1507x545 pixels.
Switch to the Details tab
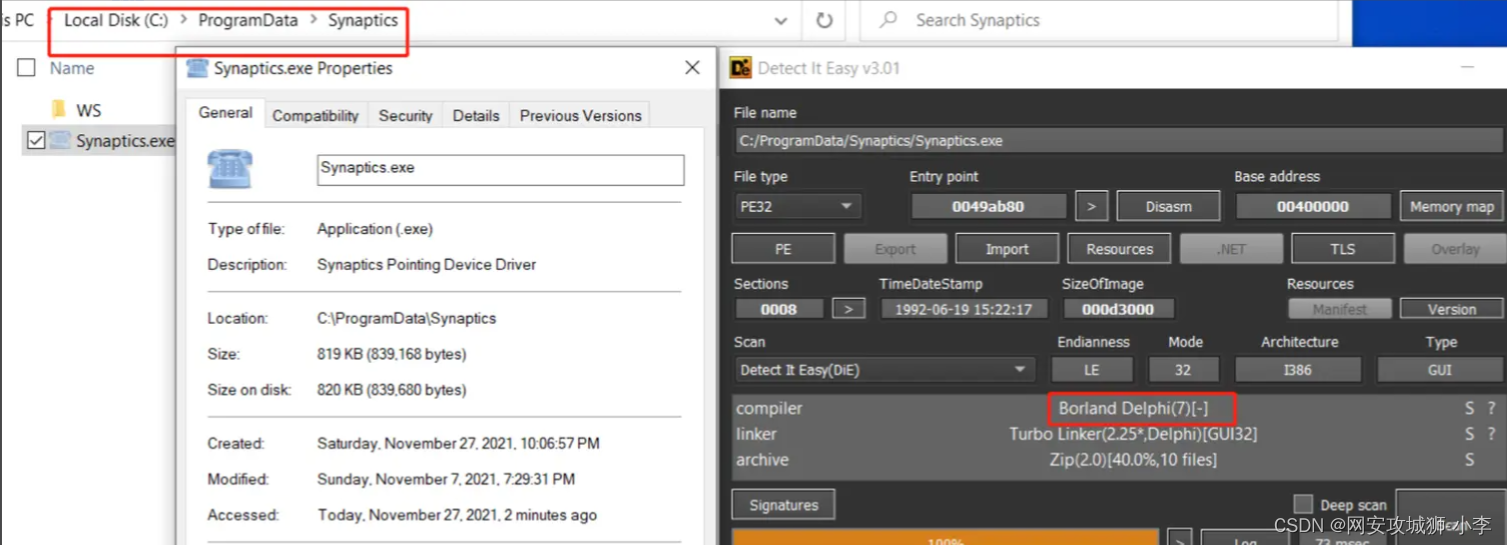tap(476, 115)
